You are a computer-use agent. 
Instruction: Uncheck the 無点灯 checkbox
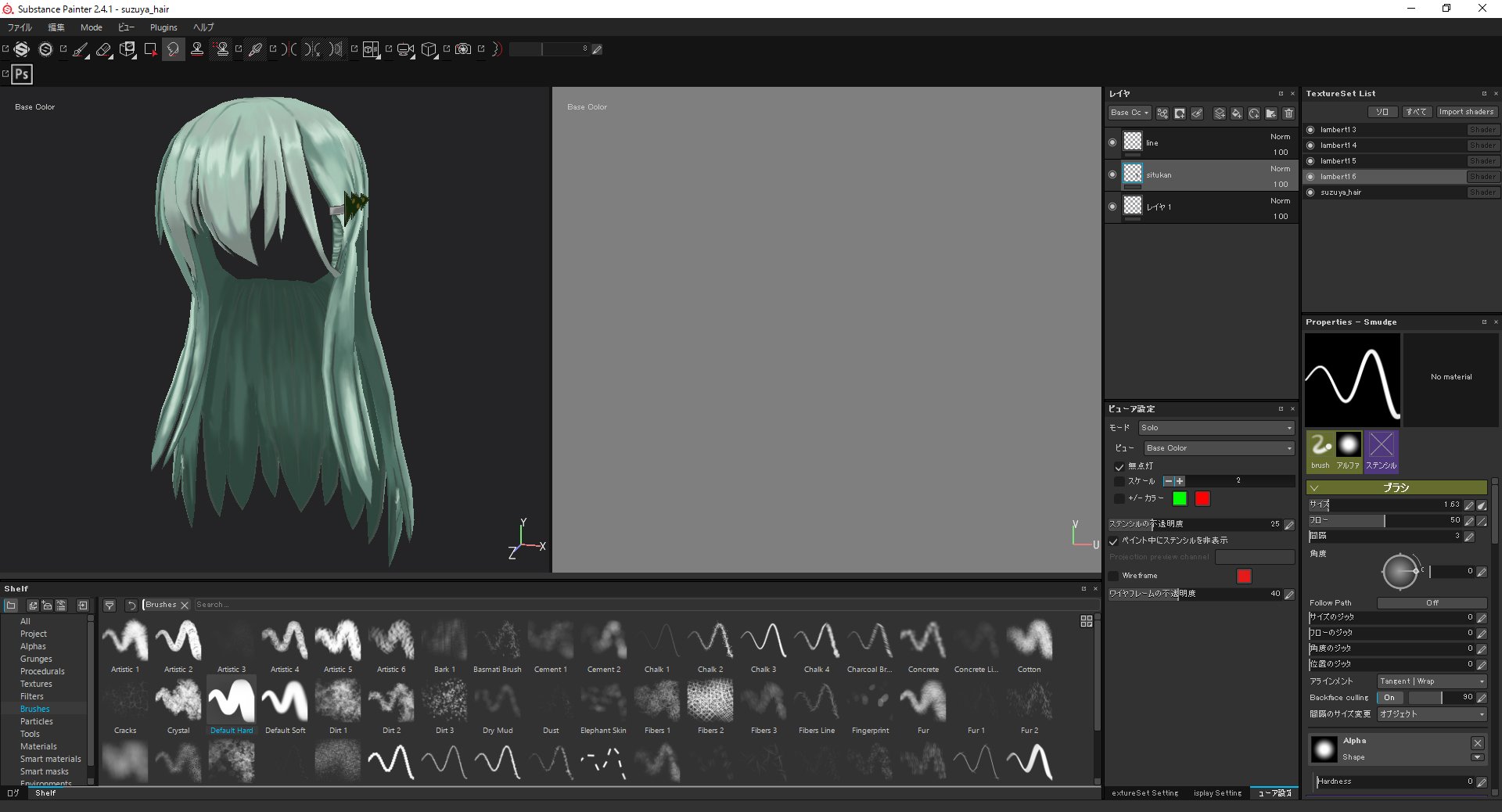(x=1119, y=466)
